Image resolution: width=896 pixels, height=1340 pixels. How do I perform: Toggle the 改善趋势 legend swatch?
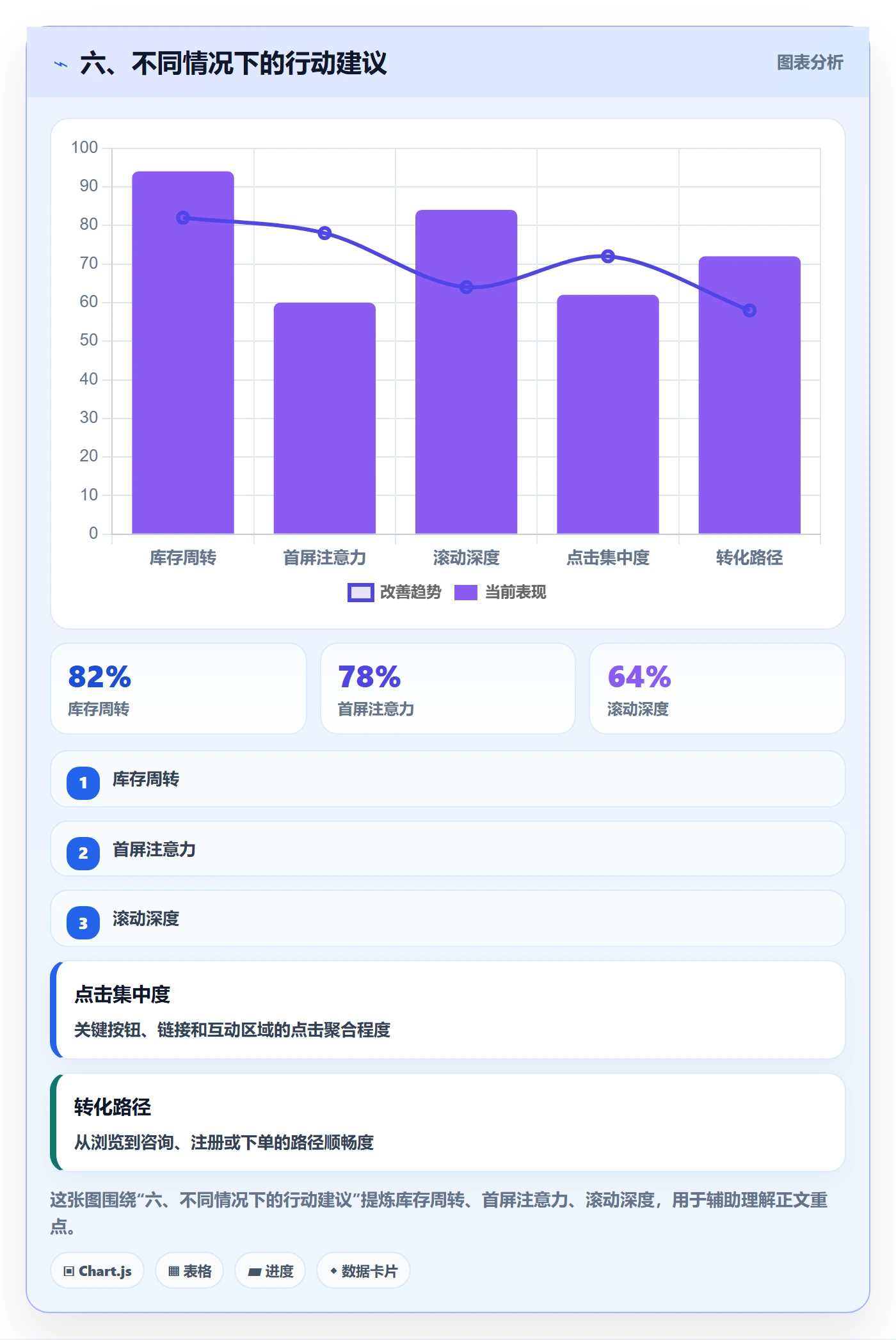(360, 593)
